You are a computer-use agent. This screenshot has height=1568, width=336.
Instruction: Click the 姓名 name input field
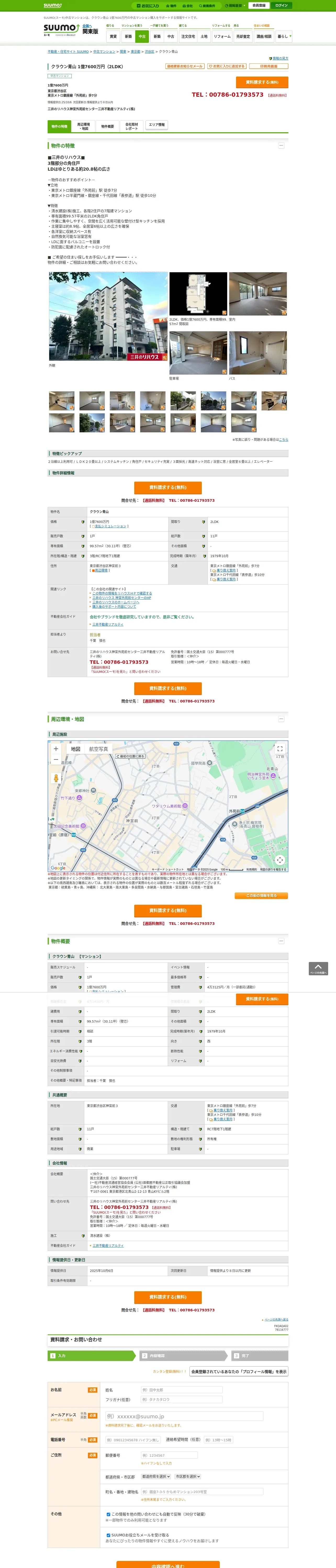tap(182, 1390)
